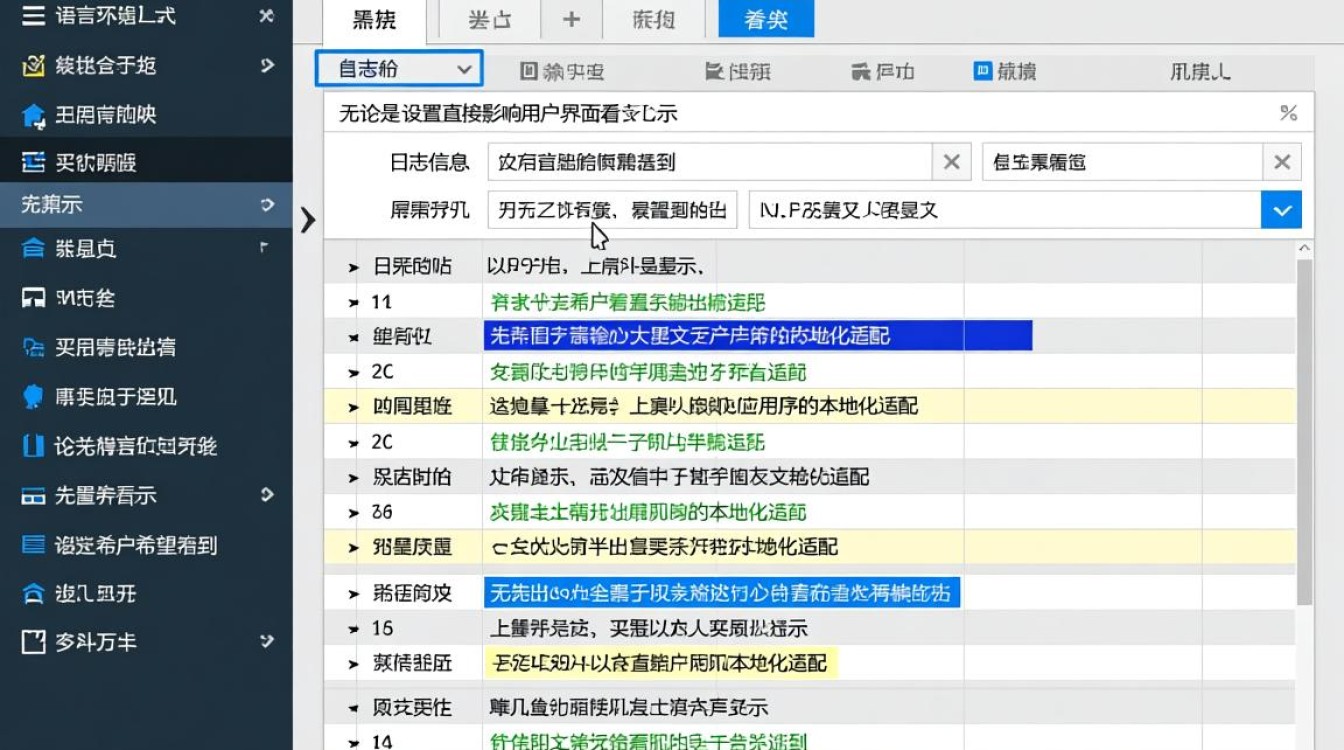The image size is (1344, 750).
Task: Expand the blue chevron beside the filter field
Action: click(1281, 211)
